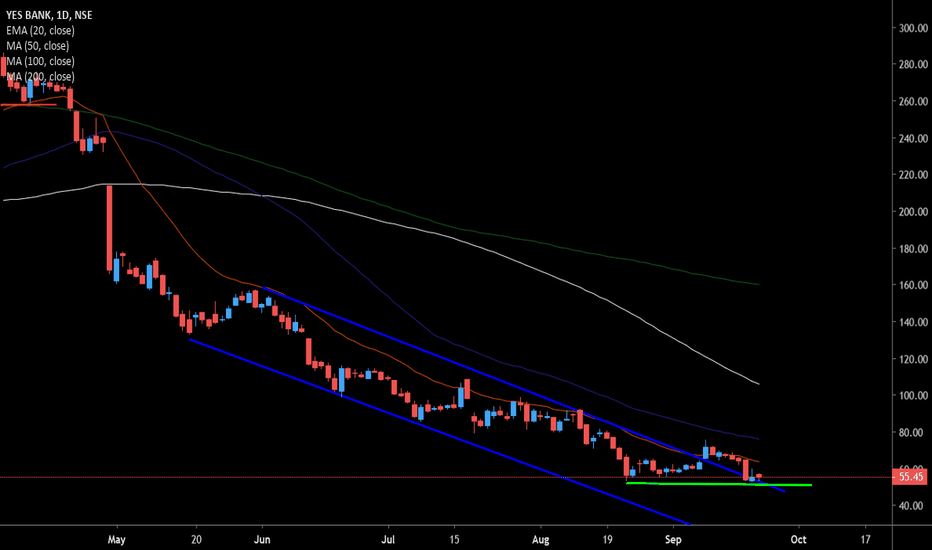
Task: Click the 160.00 price axis label
Action: click(x=913, y=285)
